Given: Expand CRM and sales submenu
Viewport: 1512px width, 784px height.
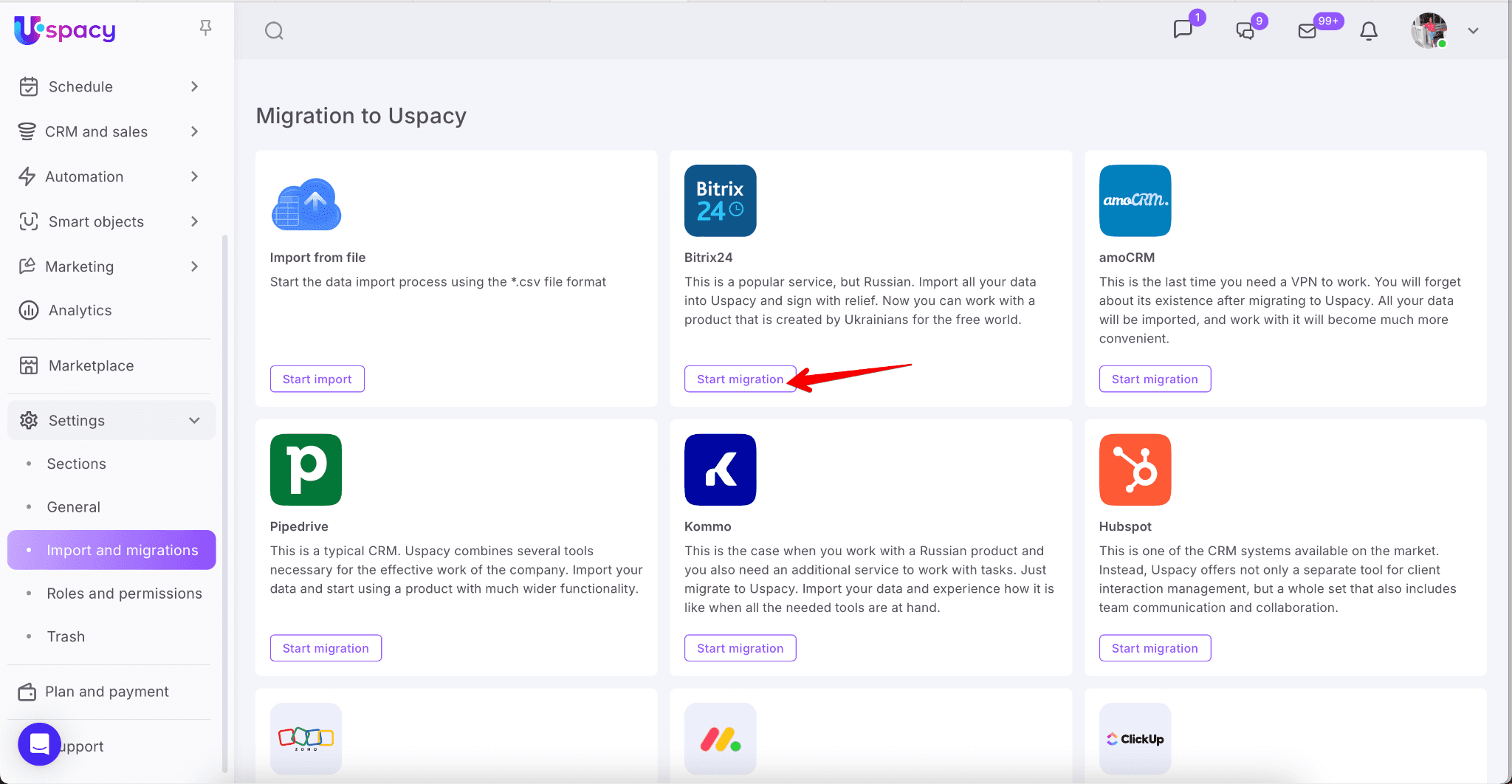Looking at the screenshot, I should tap(195, 131).
